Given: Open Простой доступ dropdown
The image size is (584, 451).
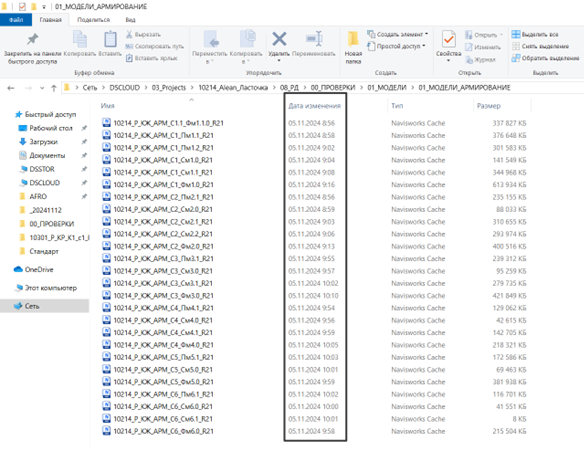Looking at the screenshot, I should [x=396, y=46].
